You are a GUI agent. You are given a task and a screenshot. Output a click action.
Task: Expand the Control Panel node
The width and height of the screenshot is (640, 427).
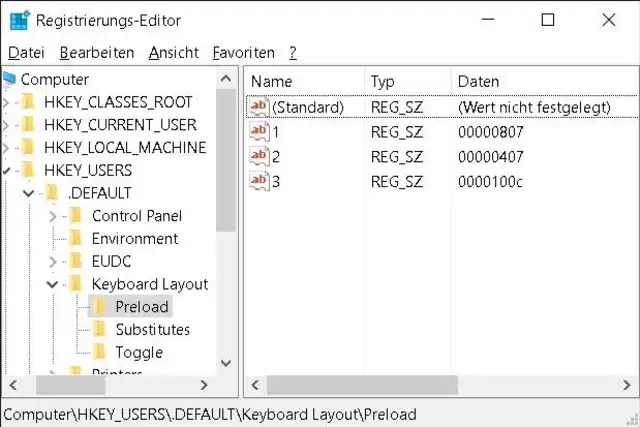point(52,216)
